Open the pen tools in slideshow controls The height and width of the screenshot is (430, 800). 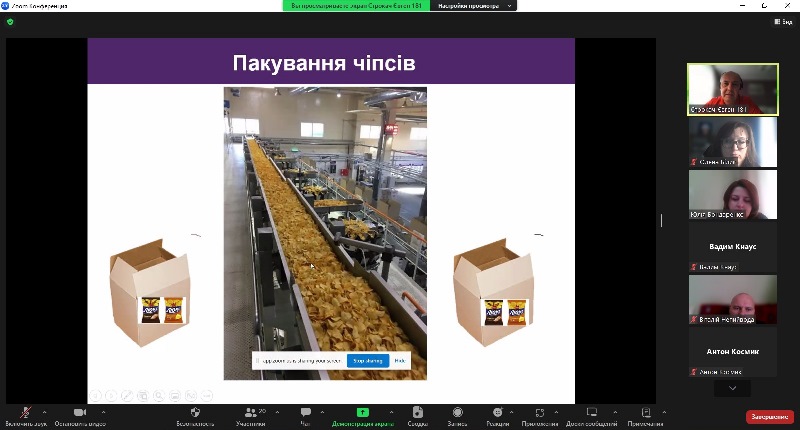[x=127, y=395]
